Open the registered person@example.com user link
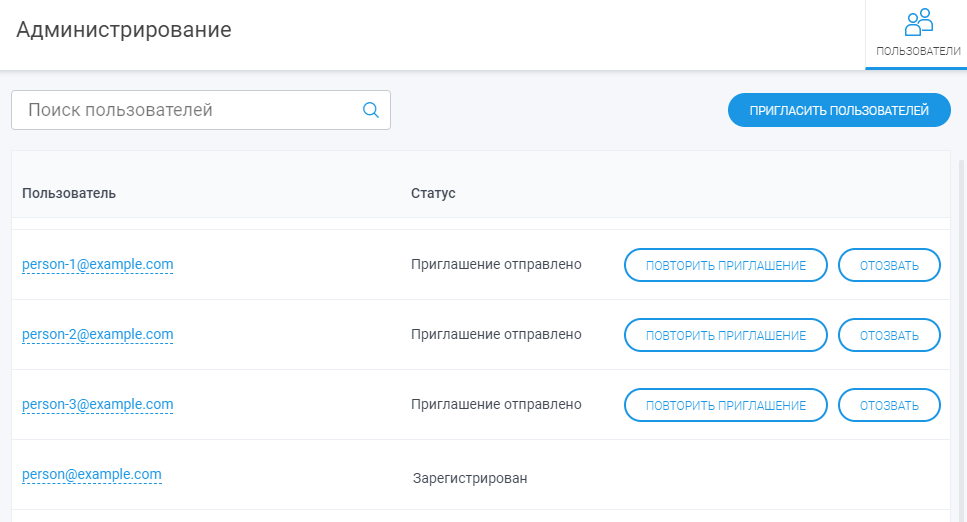967x522 pixels. 92,474
